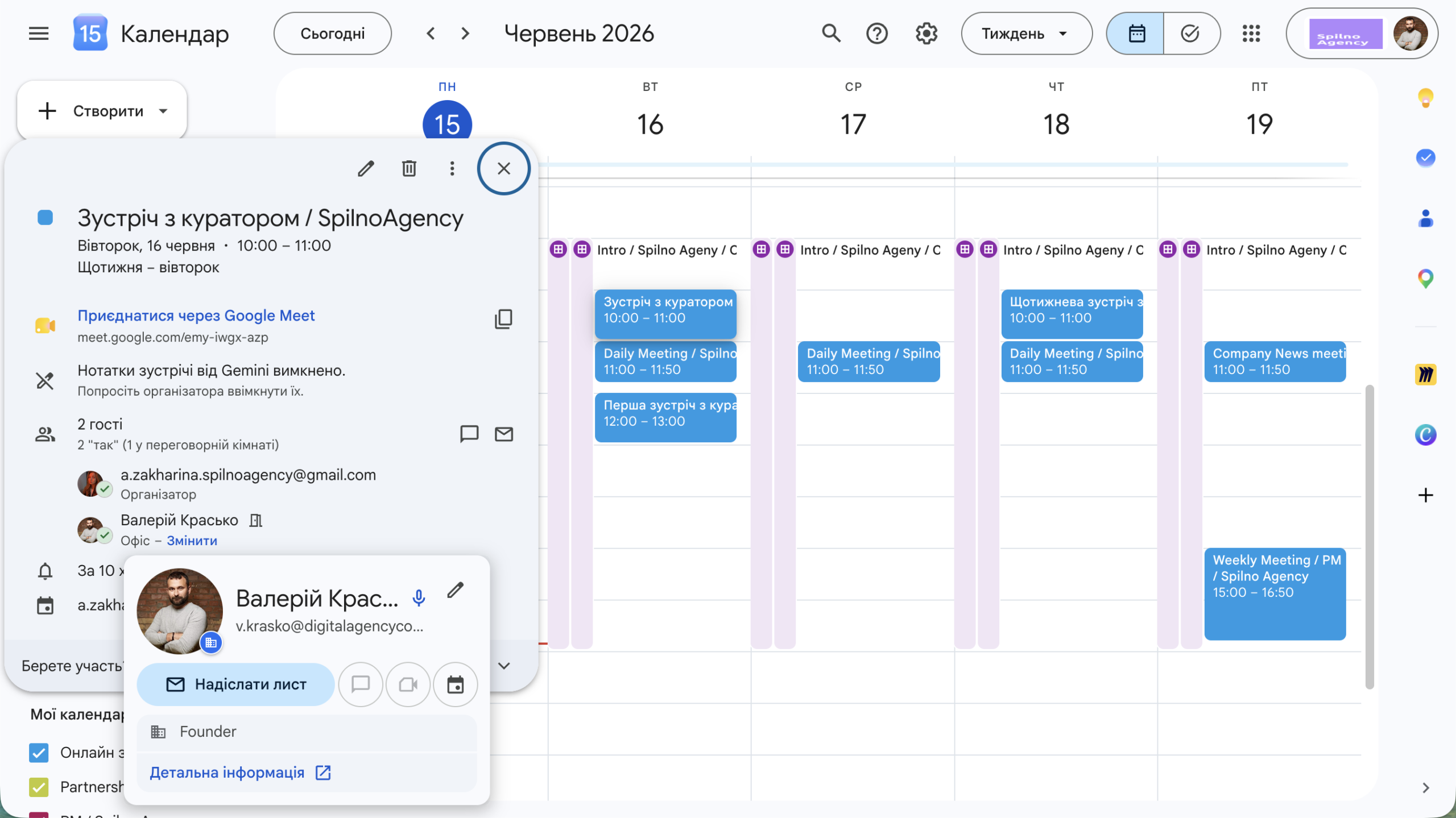Click organizer a.zakharina guest avatar
The height and width of the screenshot is (818, 1456).
click(x=90, y=484)
